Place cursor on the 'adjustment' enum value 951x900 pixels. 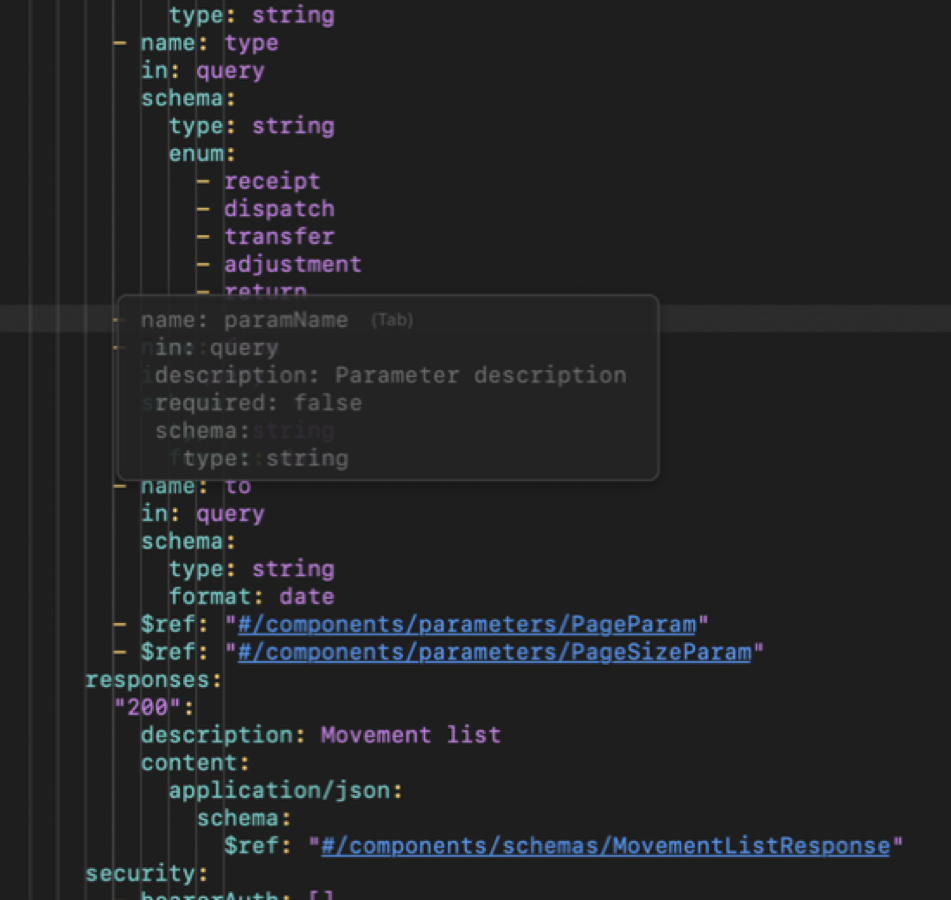click(x=293, y=263)
